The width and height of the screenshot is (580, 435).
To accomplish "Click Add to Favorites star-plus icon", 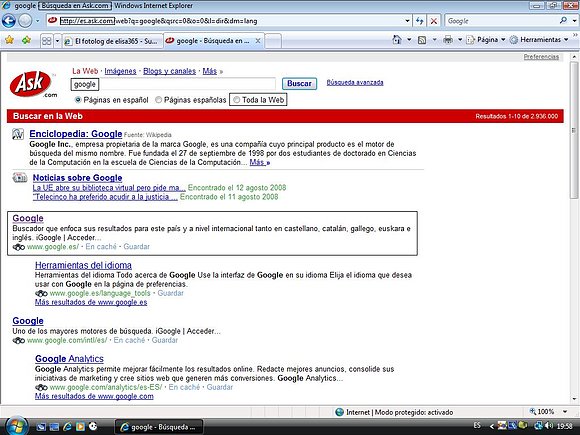I will (26, 40).
